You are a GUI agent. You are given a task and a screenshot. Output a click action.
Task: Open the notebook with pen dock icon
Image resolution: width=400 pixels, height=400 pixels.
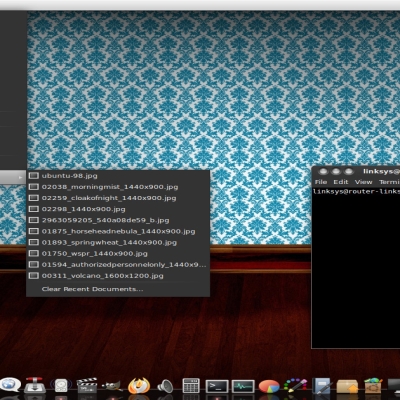(x=322, y=386)
